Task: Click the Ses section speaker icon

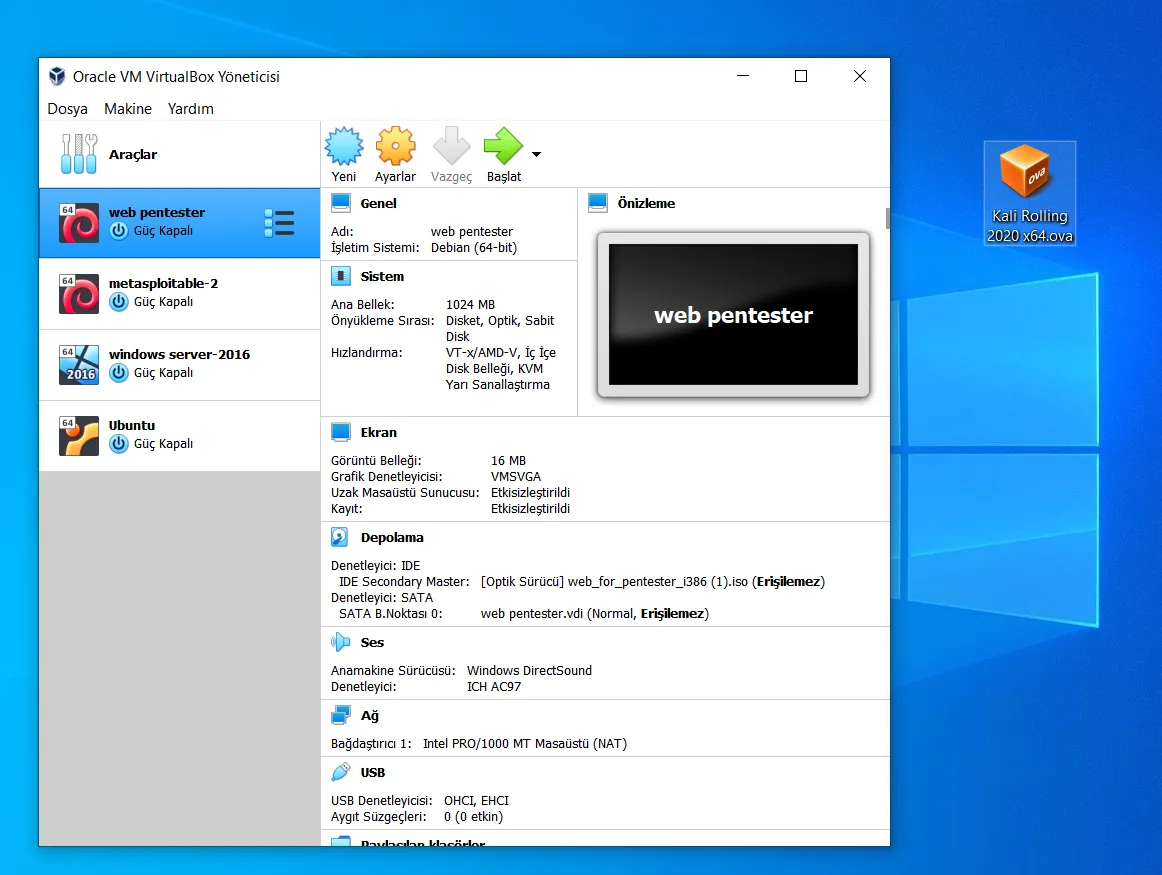Action: pos(340,642)
